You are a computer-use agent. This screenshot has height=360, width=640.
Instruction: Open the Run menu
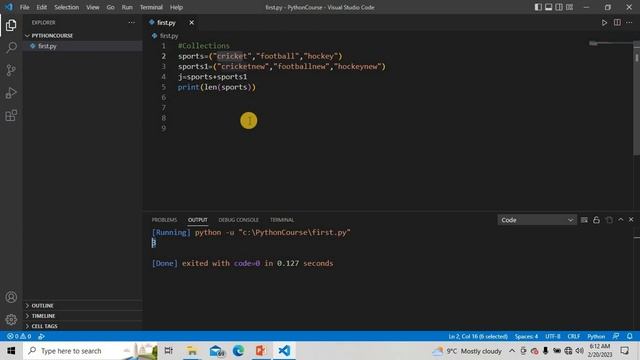click(x=127, y=7)
